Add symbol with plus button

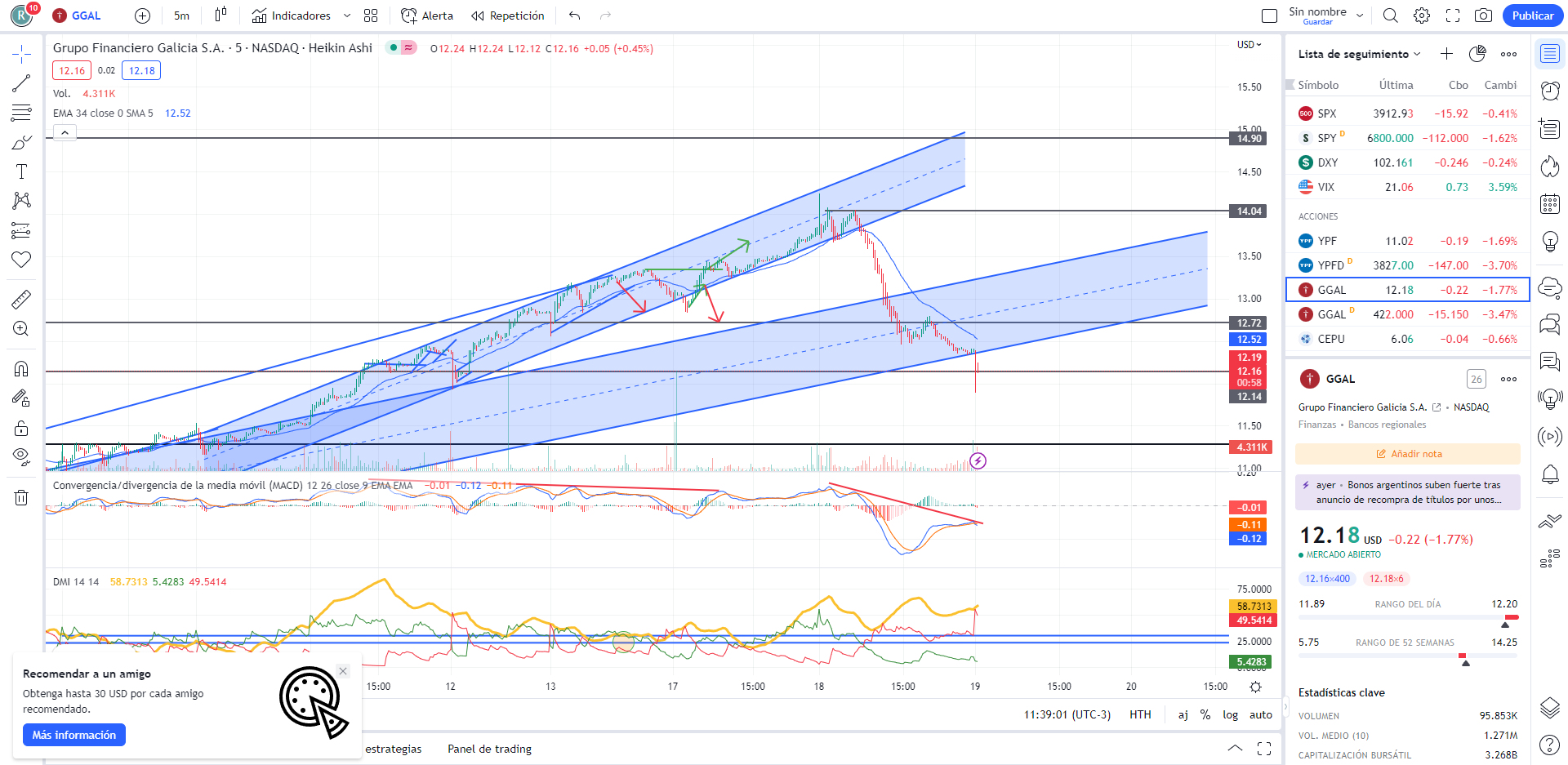pos(142,16)
